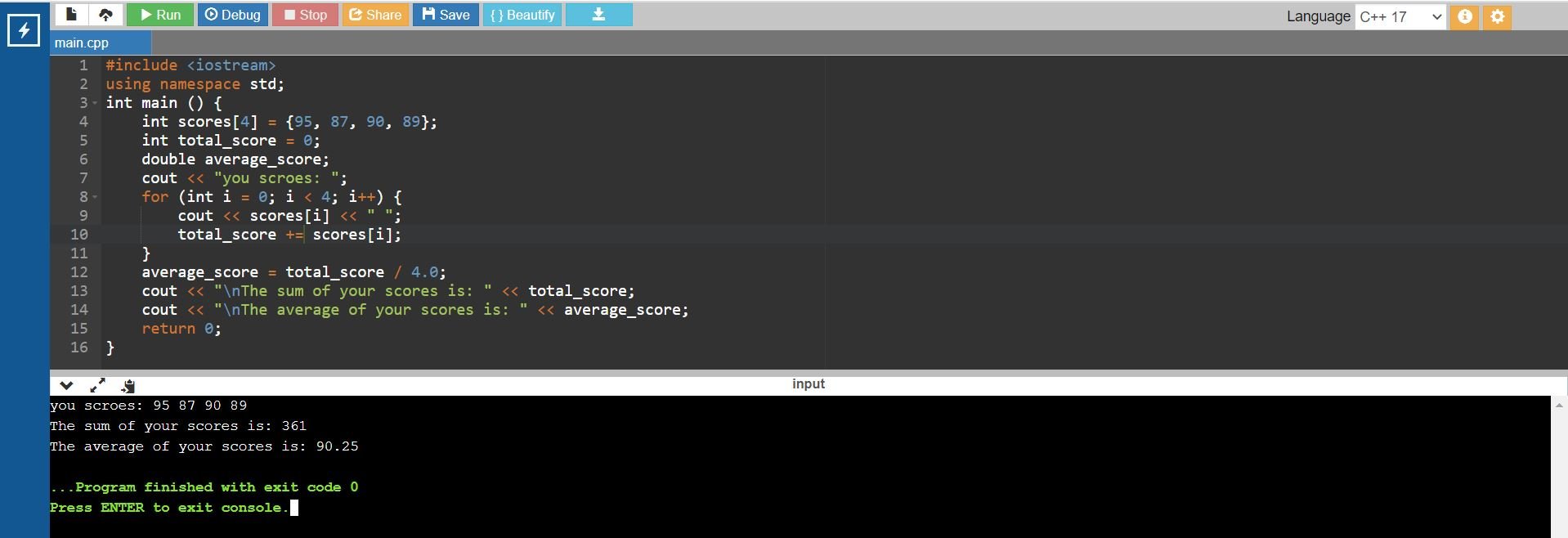Select the input tab in console
Viewport: 1568px width, 538px height.
click(808, 384)
